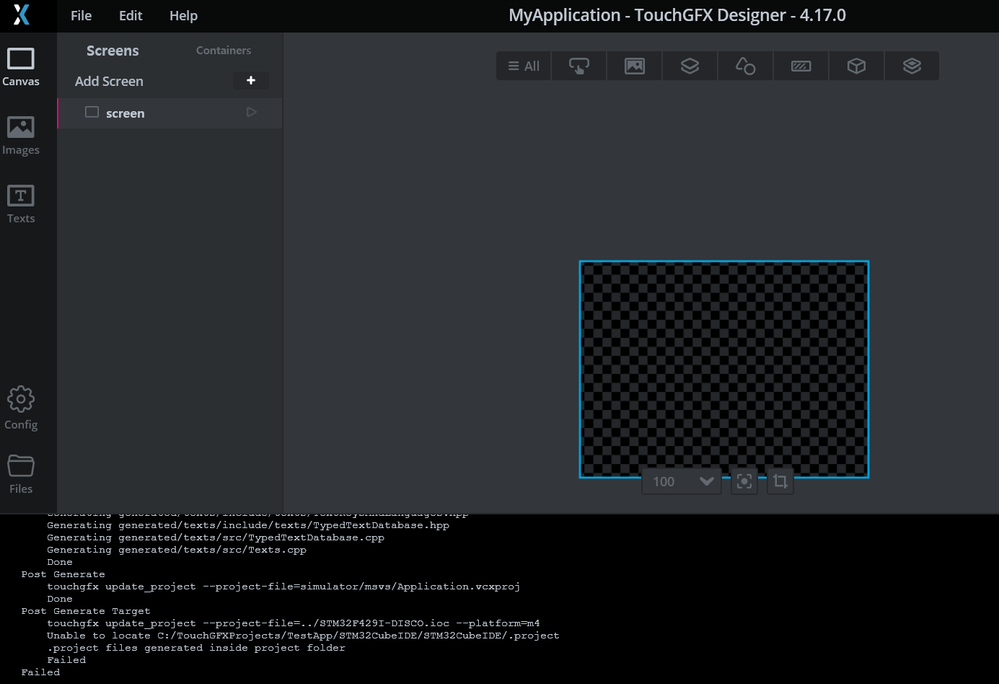The width and height of the screenshot is (999, 684).
Task: Click the TouchGFX X logo
Action: [x=22, y=15]
